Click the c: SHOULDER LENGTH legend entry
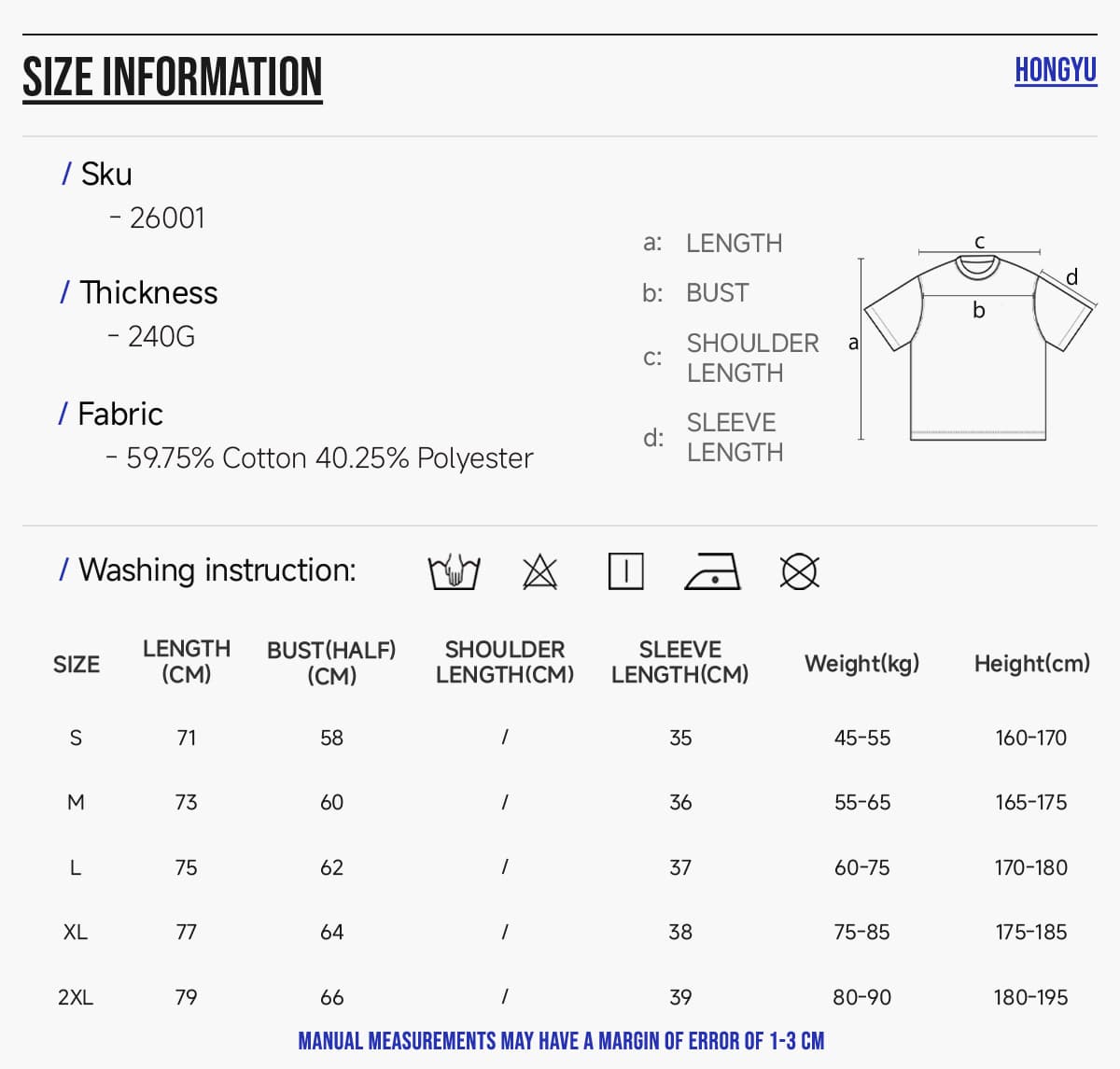 click(731, 358)
